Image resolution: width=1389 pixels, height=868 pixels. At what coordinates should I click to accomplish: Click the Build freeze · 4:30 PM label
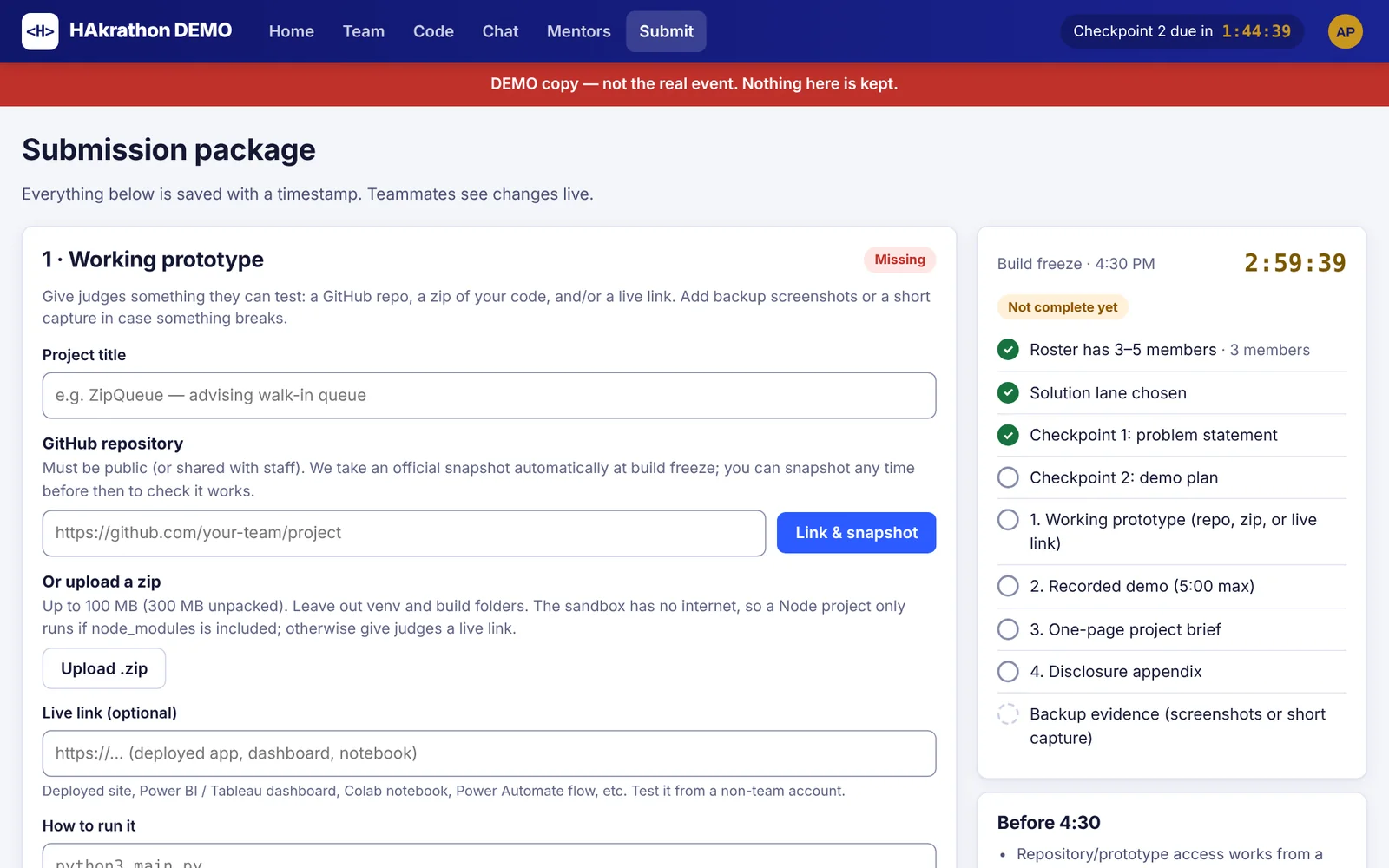1076,264
